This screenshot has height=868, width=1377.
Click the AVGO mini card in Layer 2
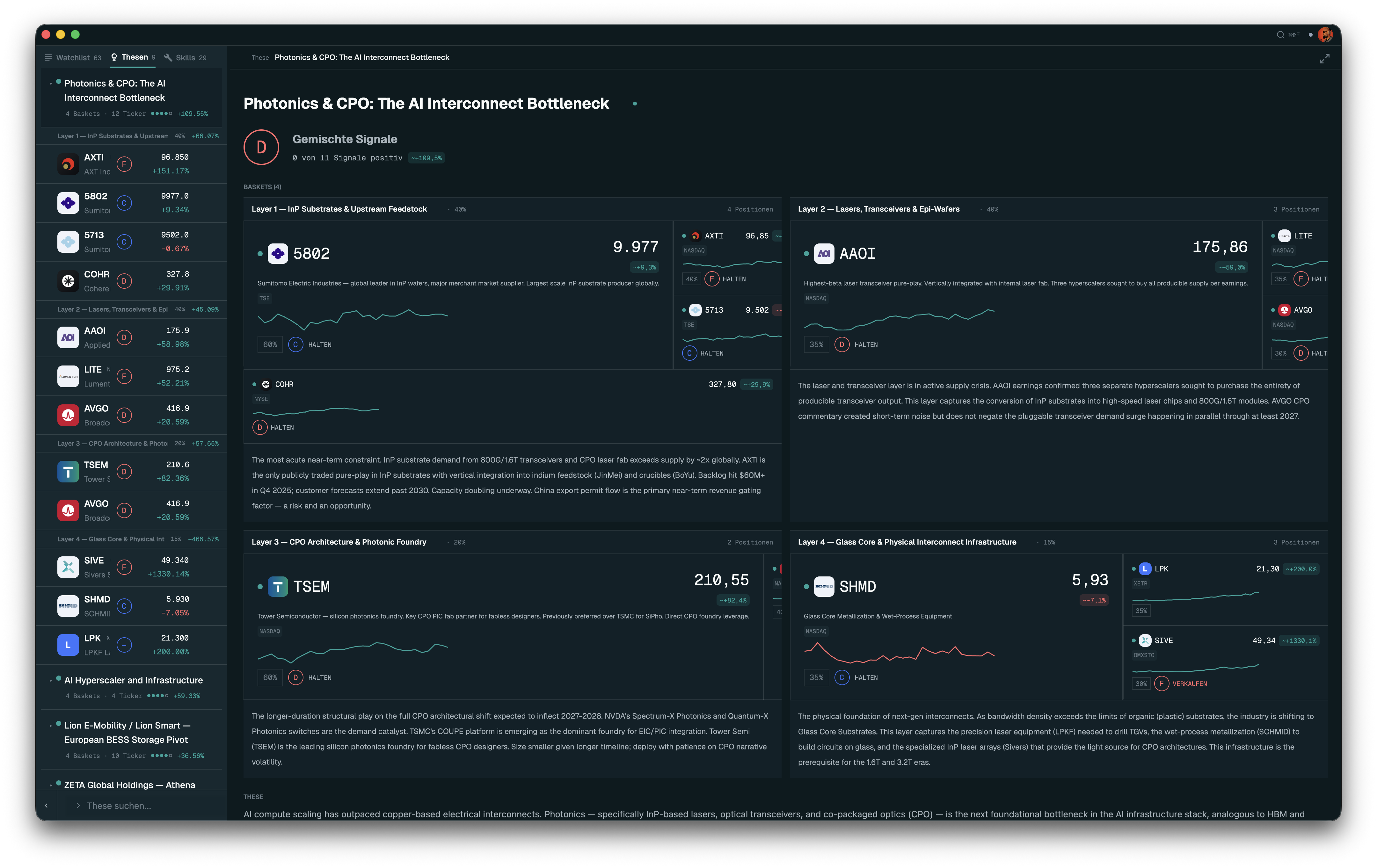click(x=1295, y=332)
